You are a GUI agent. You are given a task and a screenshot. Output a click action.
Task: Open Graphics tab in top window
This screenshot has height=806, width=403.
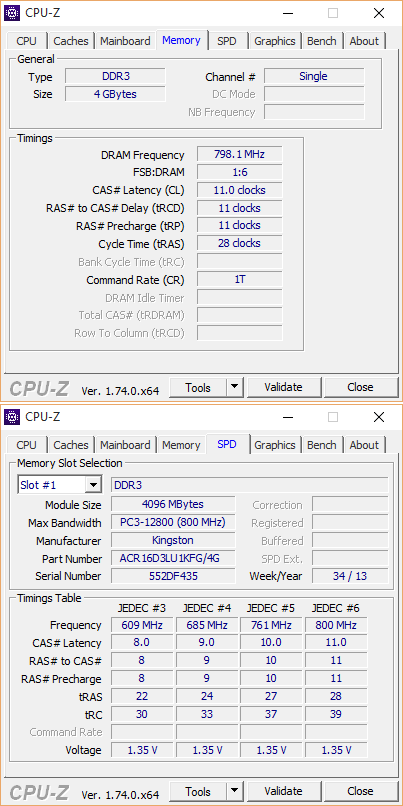pyautogui.click(x=275, y=41)
